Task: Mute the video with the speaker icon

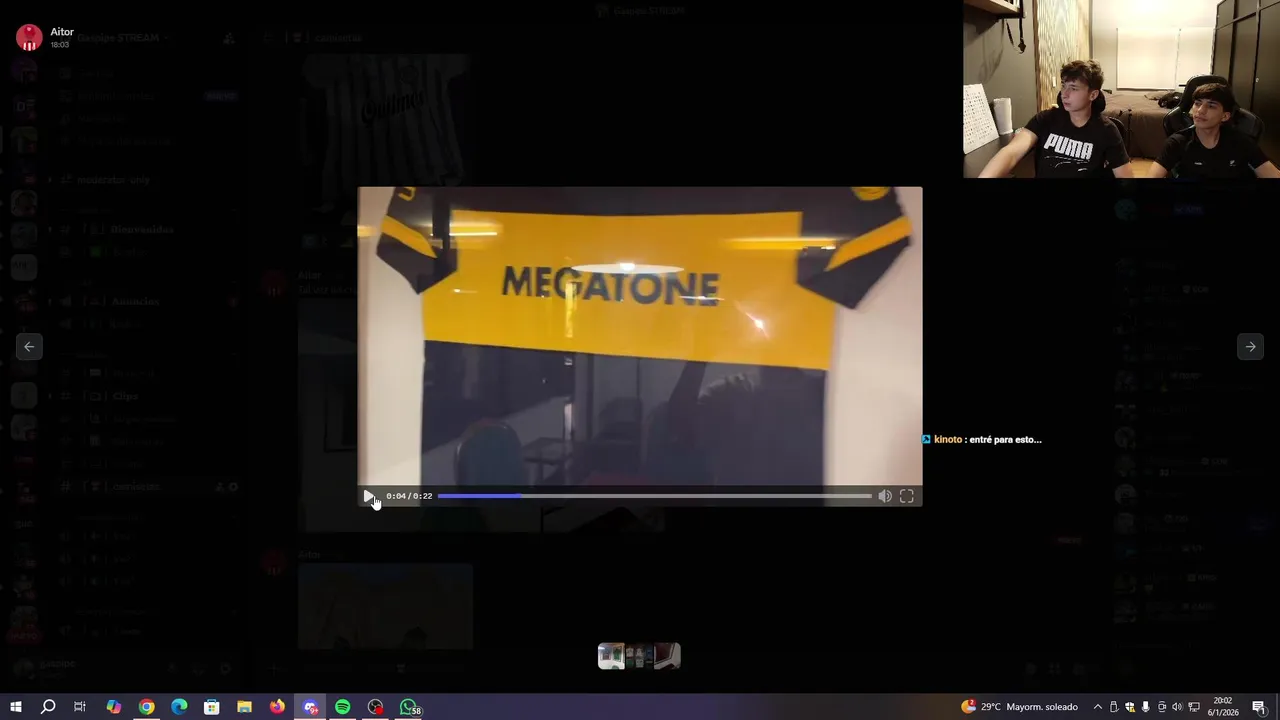Action: click(885, 496)
